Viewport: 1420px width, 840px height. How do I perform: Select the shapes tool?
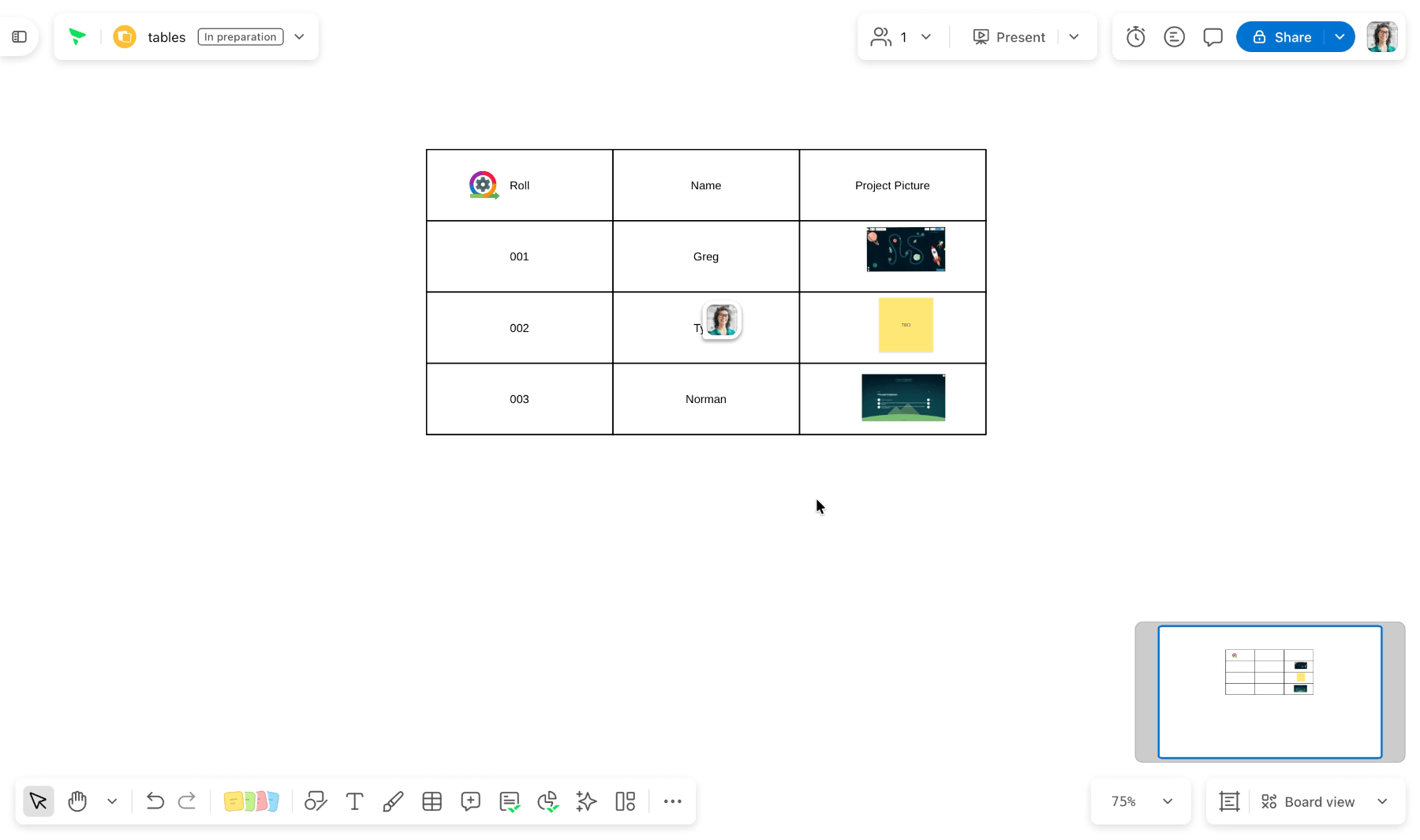point(316,801)
